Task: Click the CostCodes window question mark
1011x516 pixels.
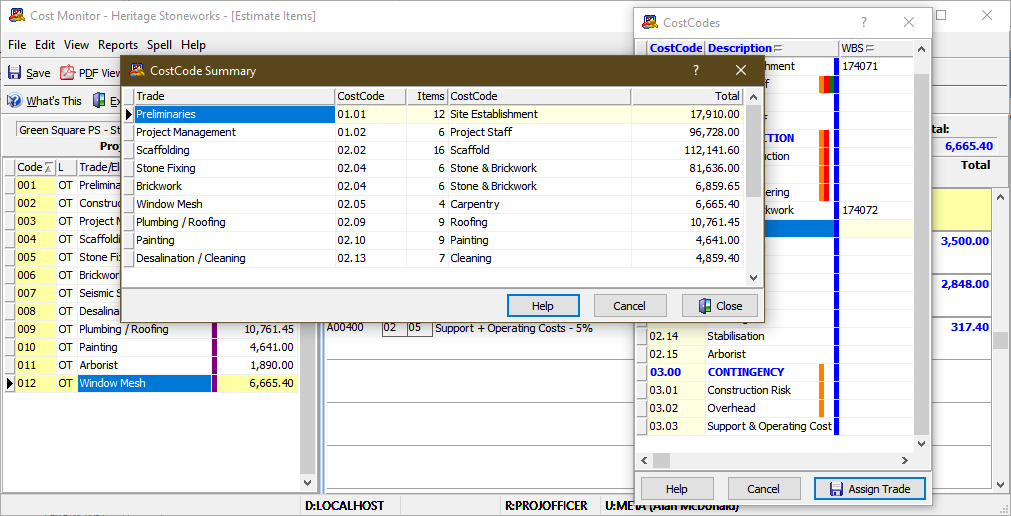Action: [x=864, y=23]
